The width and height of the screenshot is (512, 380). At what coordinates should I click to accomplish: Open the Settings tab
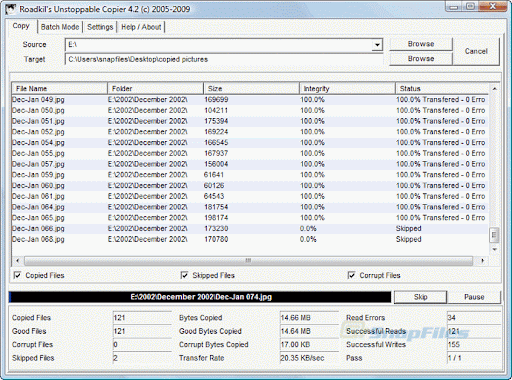(100, 27)
